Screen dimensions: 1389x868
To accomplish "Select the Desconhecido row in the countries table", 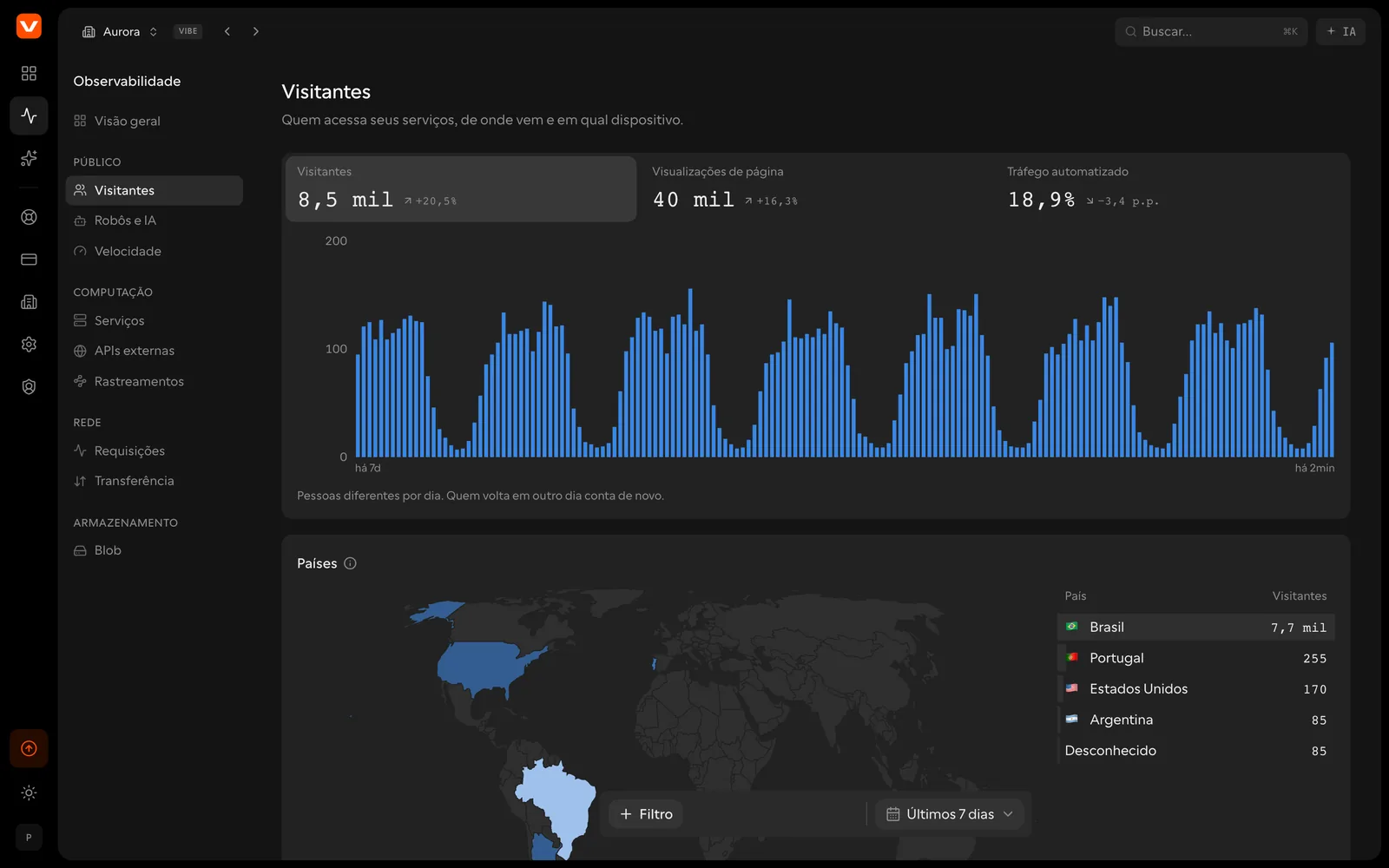I will 1195,751.
